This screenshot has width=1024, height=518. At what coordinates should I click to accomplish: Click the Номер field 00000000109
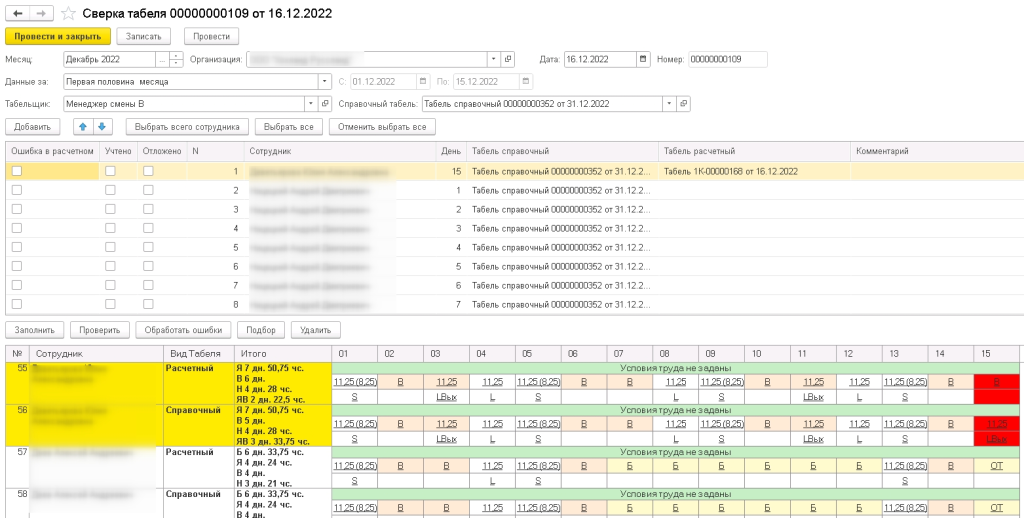728,59
